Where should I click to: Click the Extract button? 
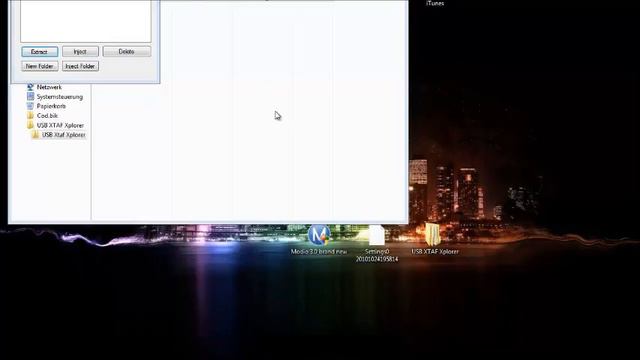pos(40,52)
